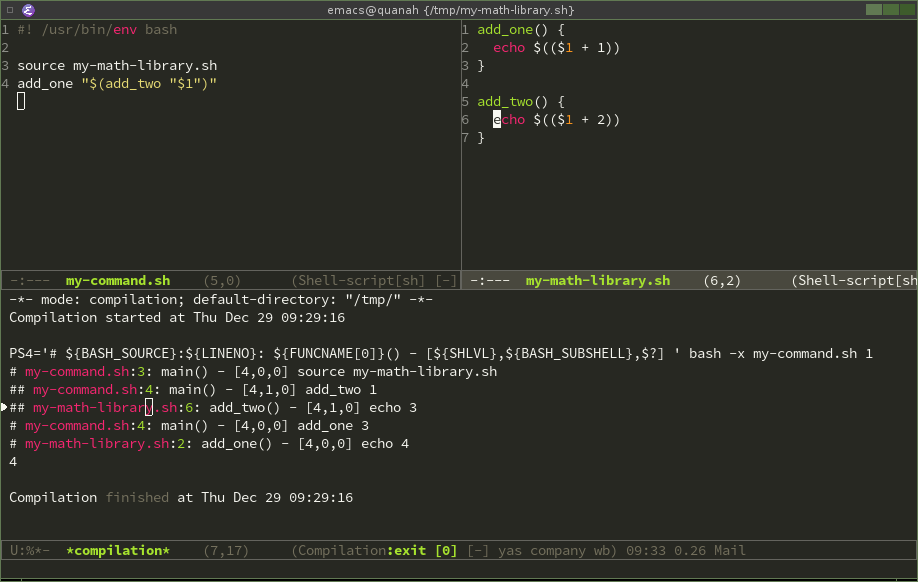The image size is (918, 582).
Task: Click Mail indicator in mode line
Action: coord(729,551)
